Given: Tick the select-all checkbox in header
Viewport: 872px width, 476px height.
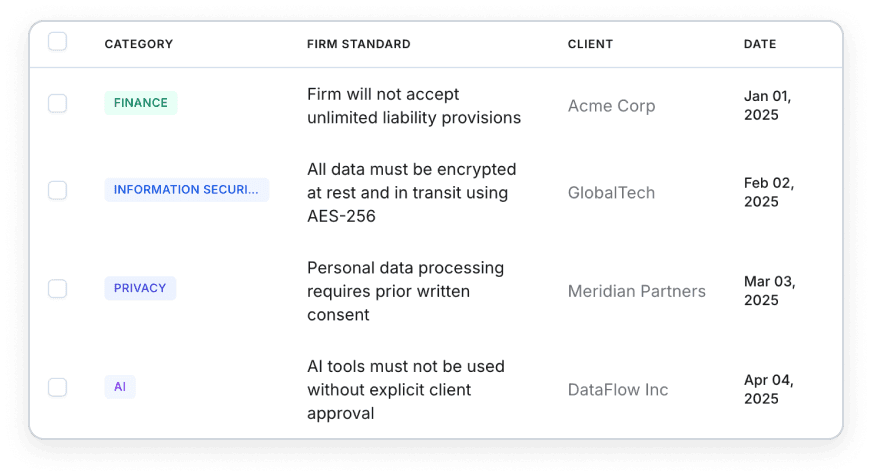Looking at the screenshot, I should point(57,42).
